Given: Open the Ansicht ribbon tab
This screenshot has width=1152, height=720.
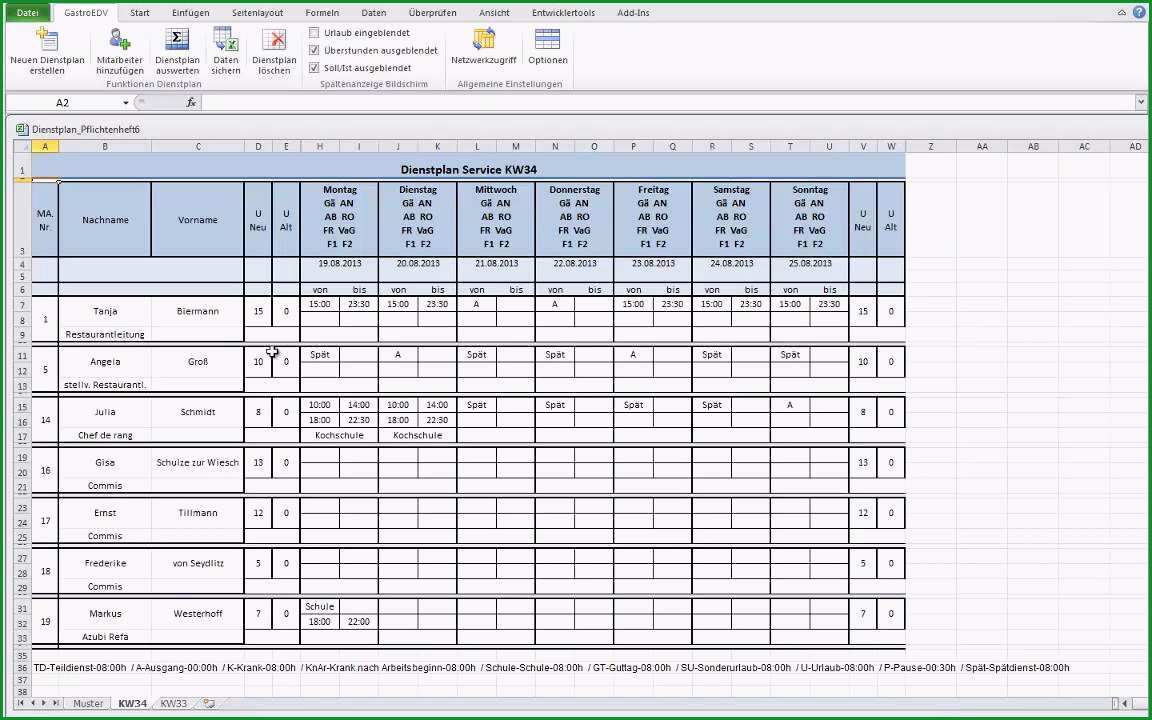Looking at the screenshot, I should (x=494, y=12).
